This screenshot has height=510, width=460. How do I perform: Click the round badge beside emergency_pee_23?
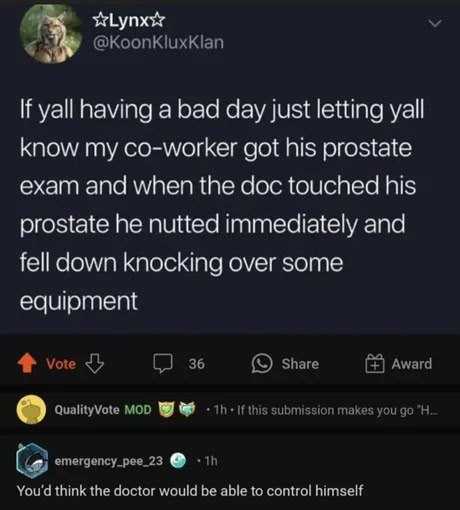click(178, 461)
